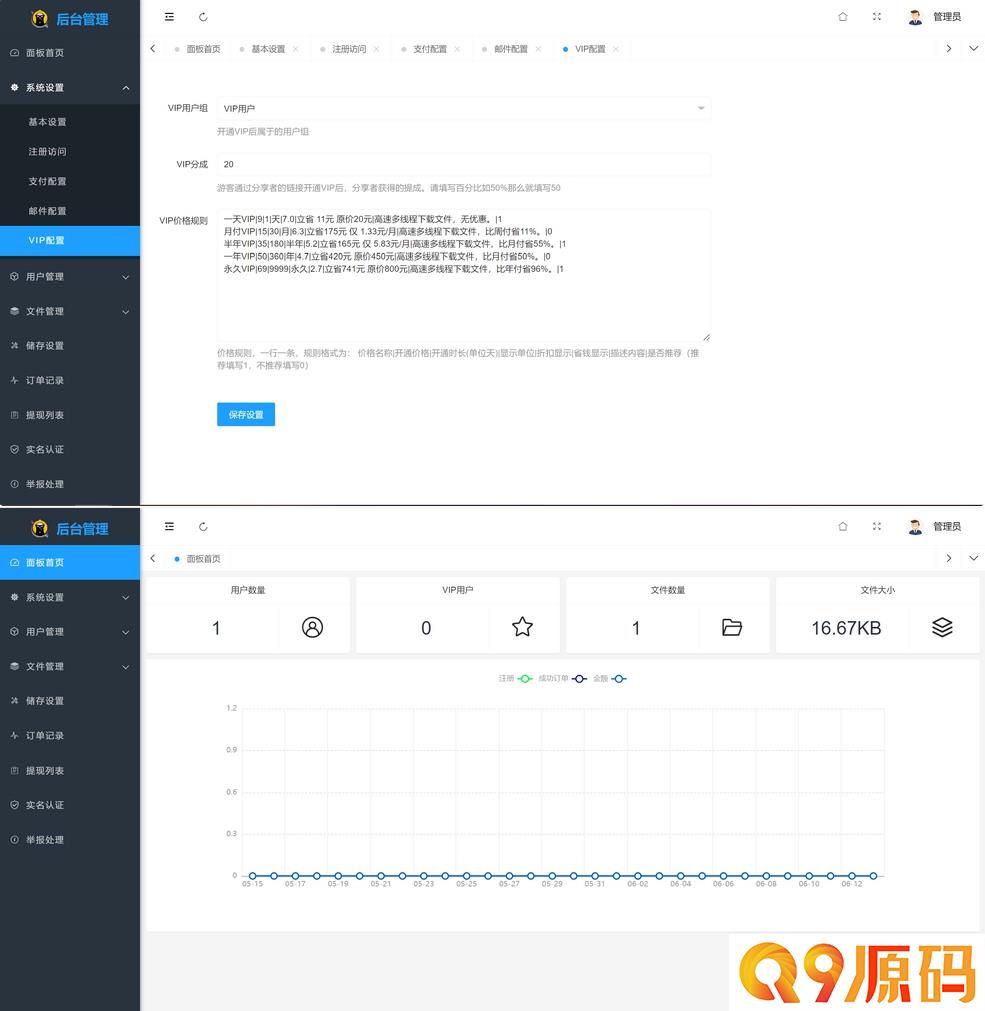The height and width of the screenshot is (1011, 985).
Task: Select 基本设置 in sidebar submenu
Action: [70, 122]
